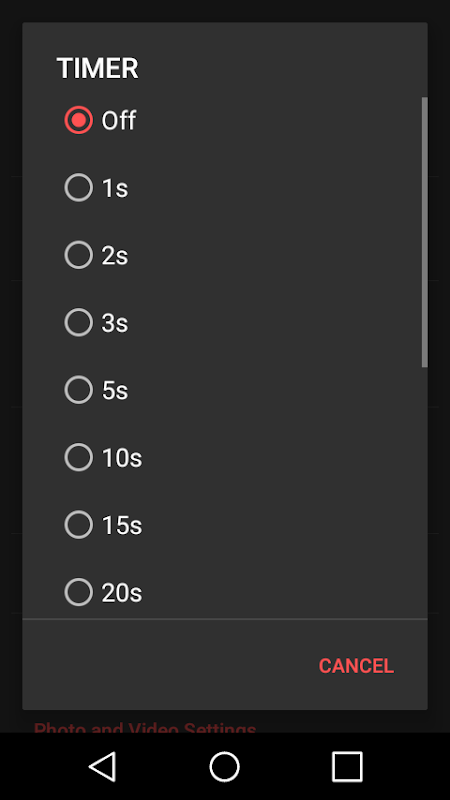
Task: Choose the 15s radio button circle
Action: click(x=79, y=524)
